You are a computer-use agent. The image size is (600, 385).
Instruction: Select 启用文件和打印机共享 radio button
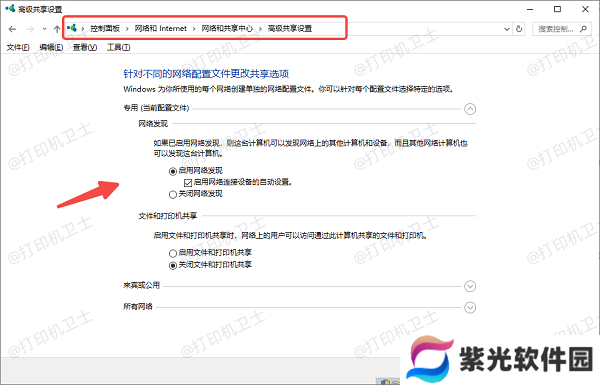point(173,253)
